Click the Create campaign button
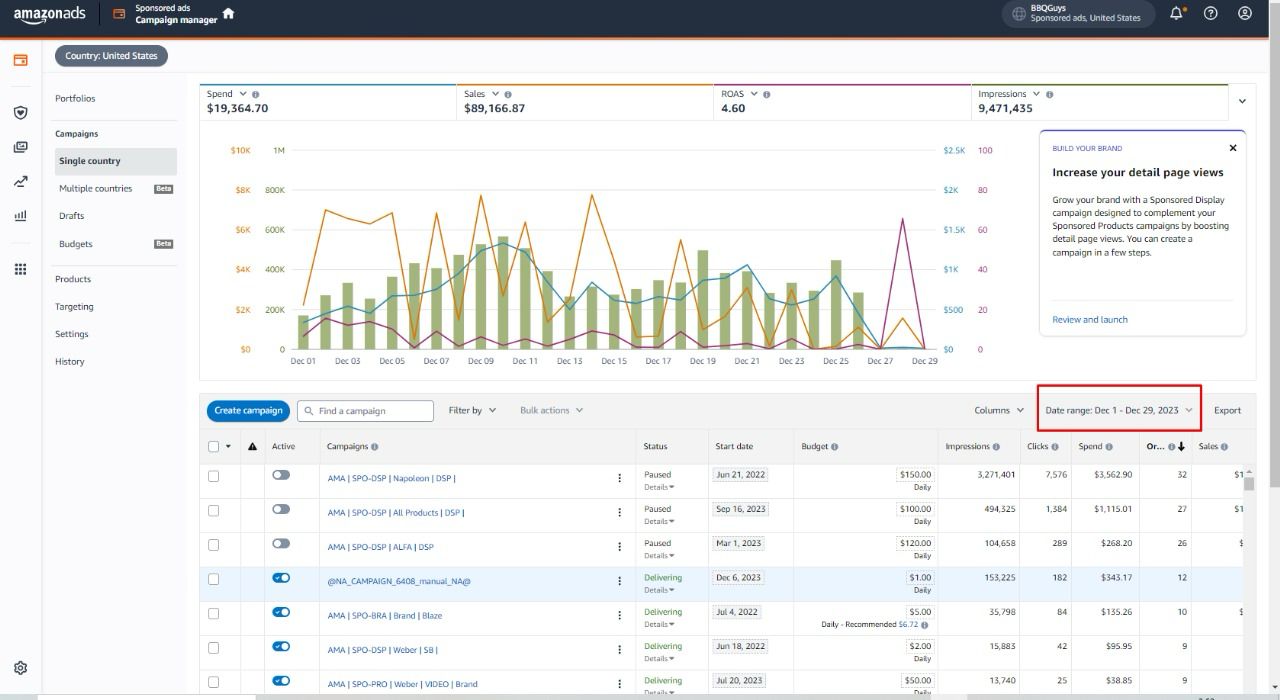 [x=249, y=410]
